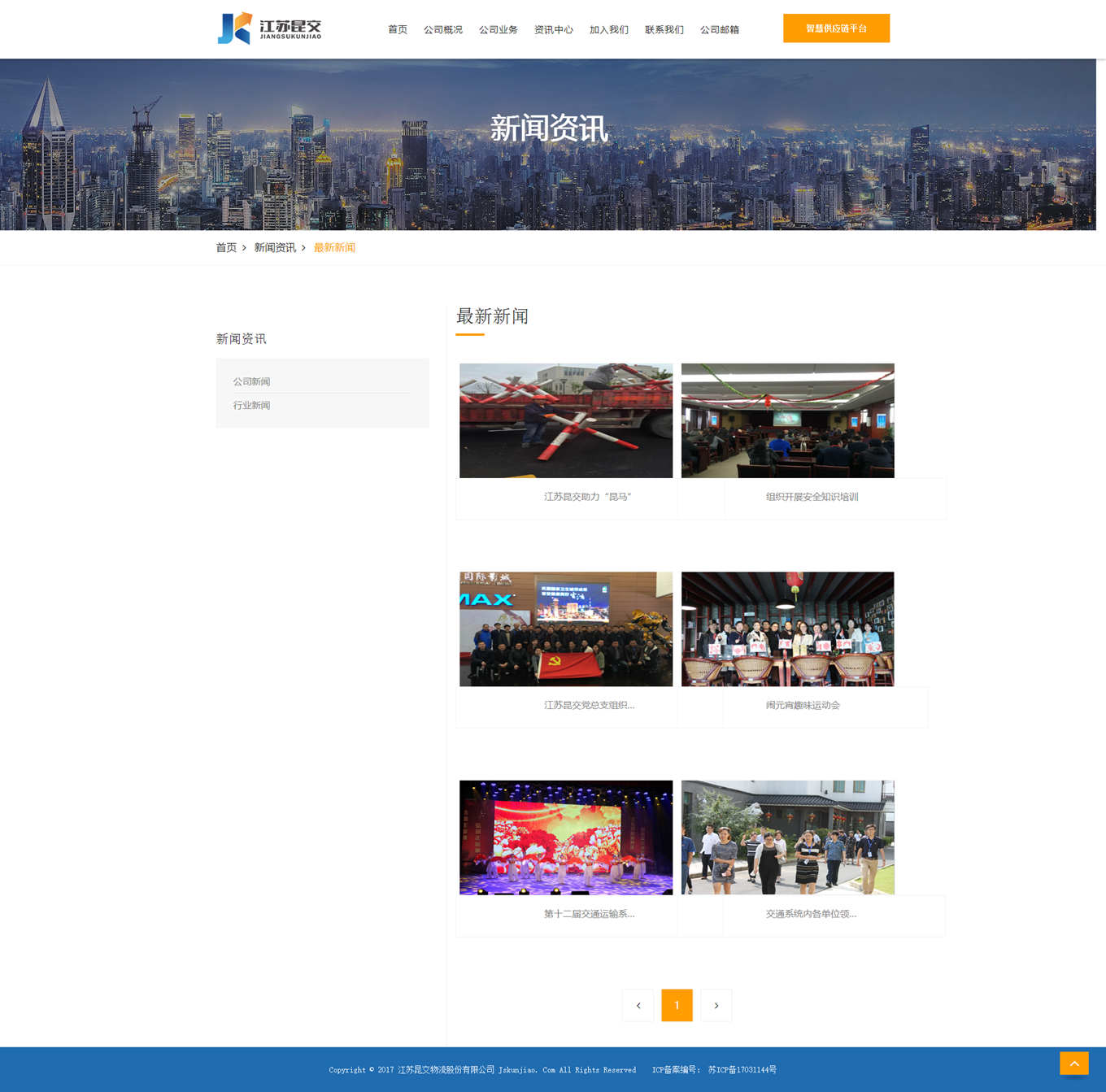The height and width of the screenshot is (1092, 1106).
Task: Open the 公司业务 menu item
Action: 498,30
